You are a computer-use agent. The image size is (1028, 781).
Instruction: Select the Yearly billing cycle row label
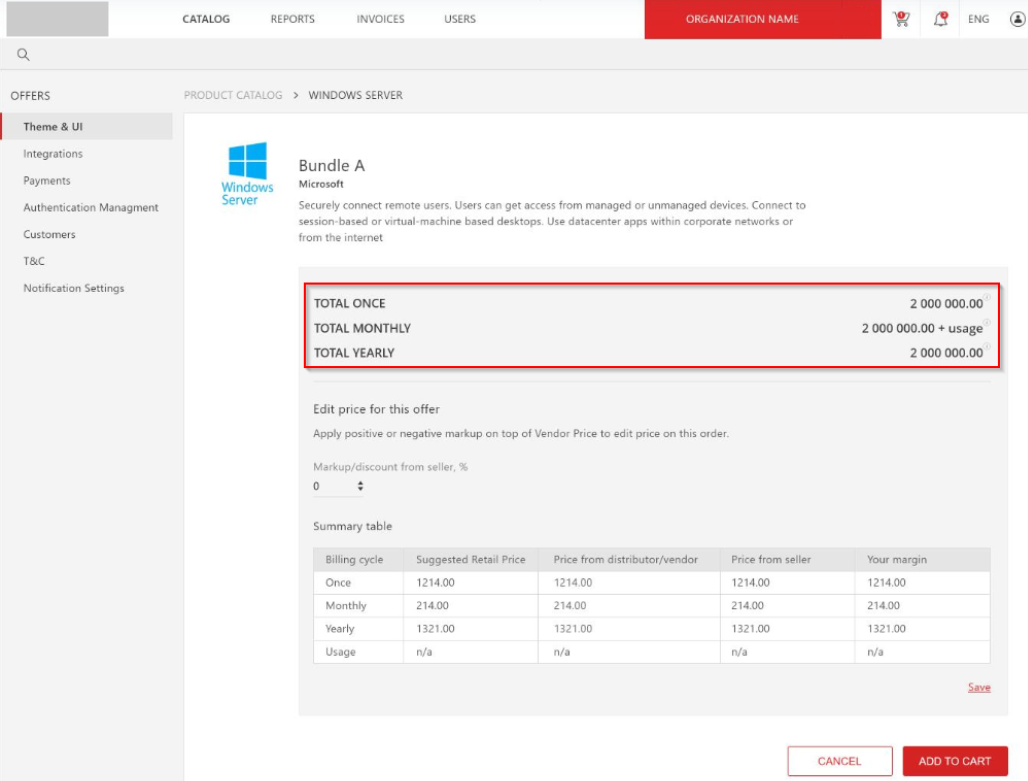tap(340, 628)
